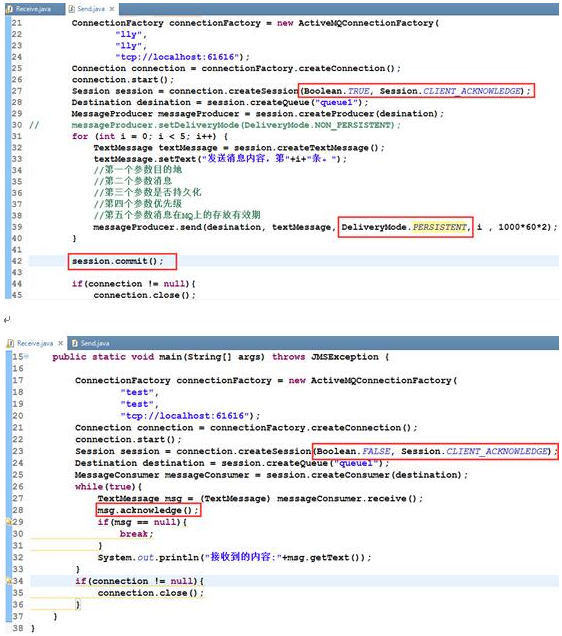Click Java file icon on active Receive.java tab
Screen dimensions: 562x636
[x=11, y=344]
